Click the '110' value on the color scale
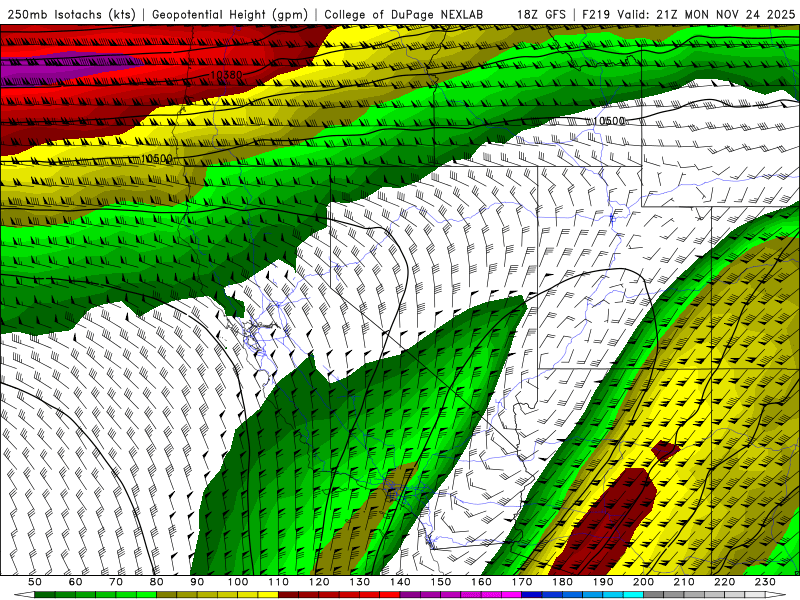Screen dimensions: 800x600 click(278, 582)
